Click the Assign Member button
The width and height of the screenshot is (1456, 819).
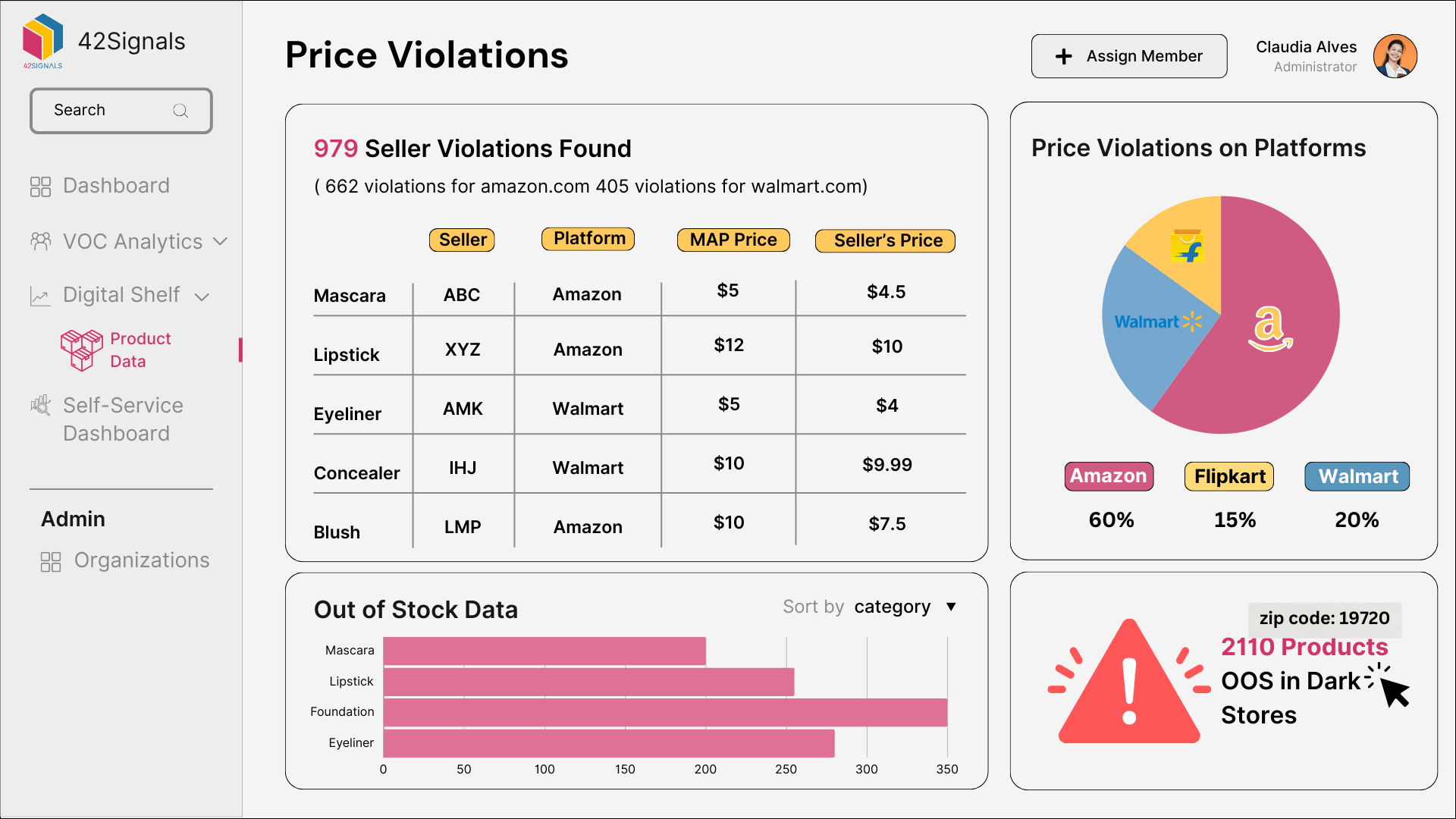click(1128, 55)
